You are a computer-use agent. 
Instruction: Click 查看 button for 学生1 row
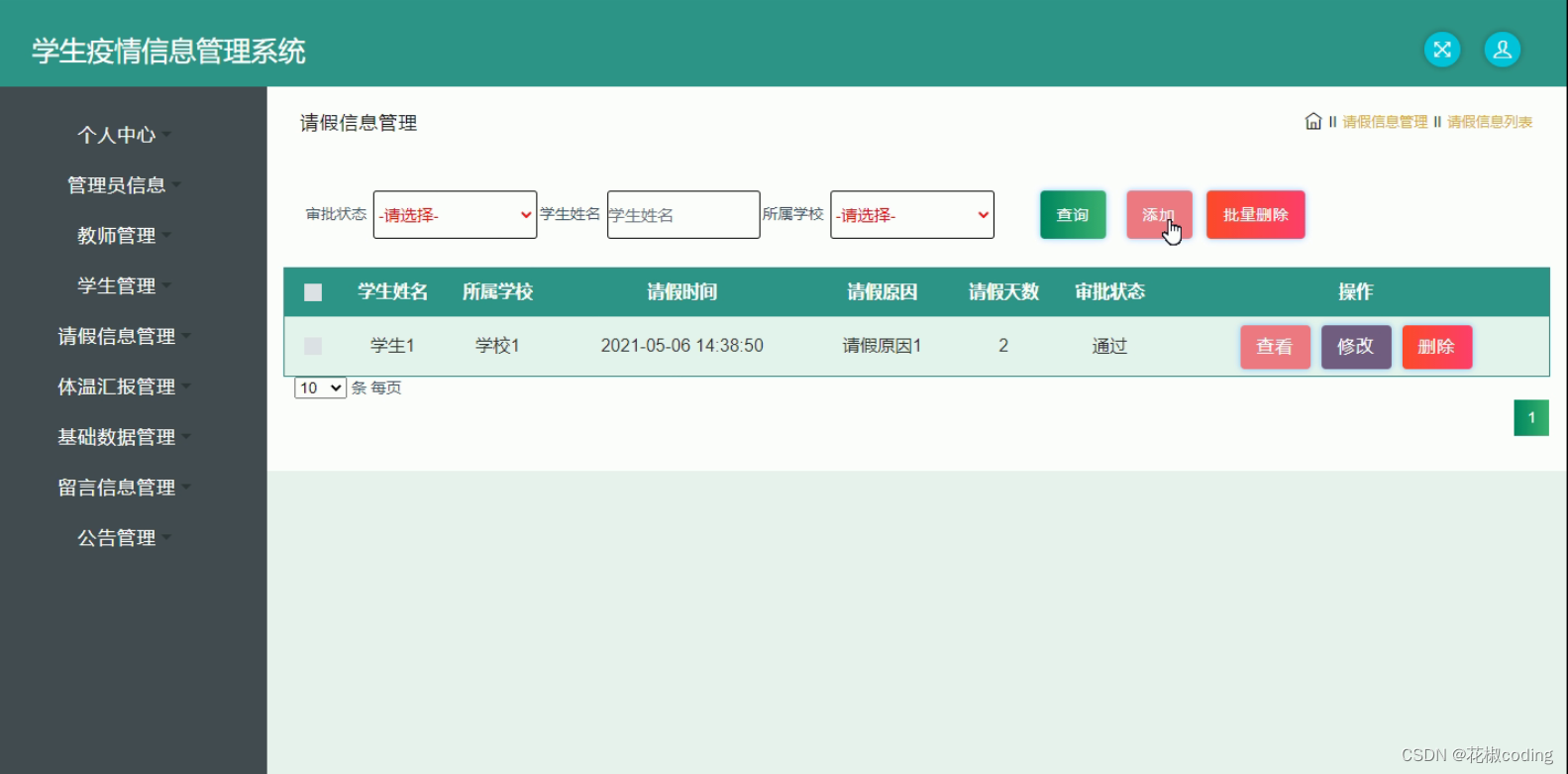coord(1275,347)
